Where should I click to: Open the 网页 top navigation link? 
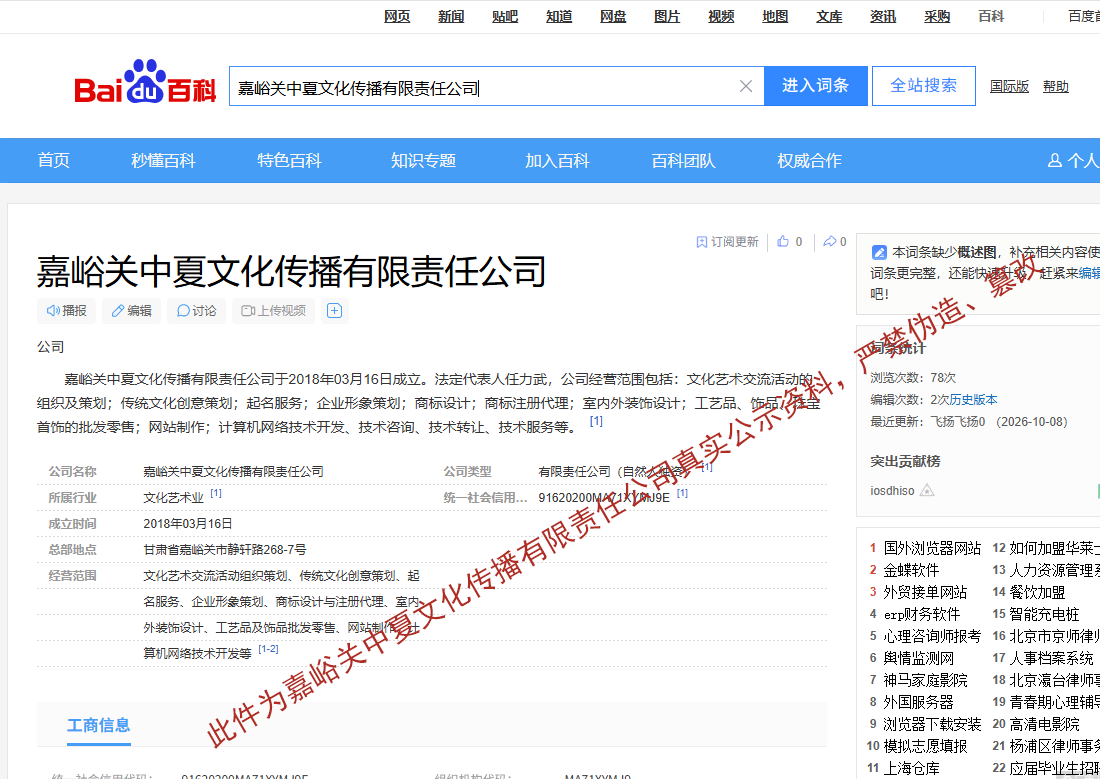point(397,16)
